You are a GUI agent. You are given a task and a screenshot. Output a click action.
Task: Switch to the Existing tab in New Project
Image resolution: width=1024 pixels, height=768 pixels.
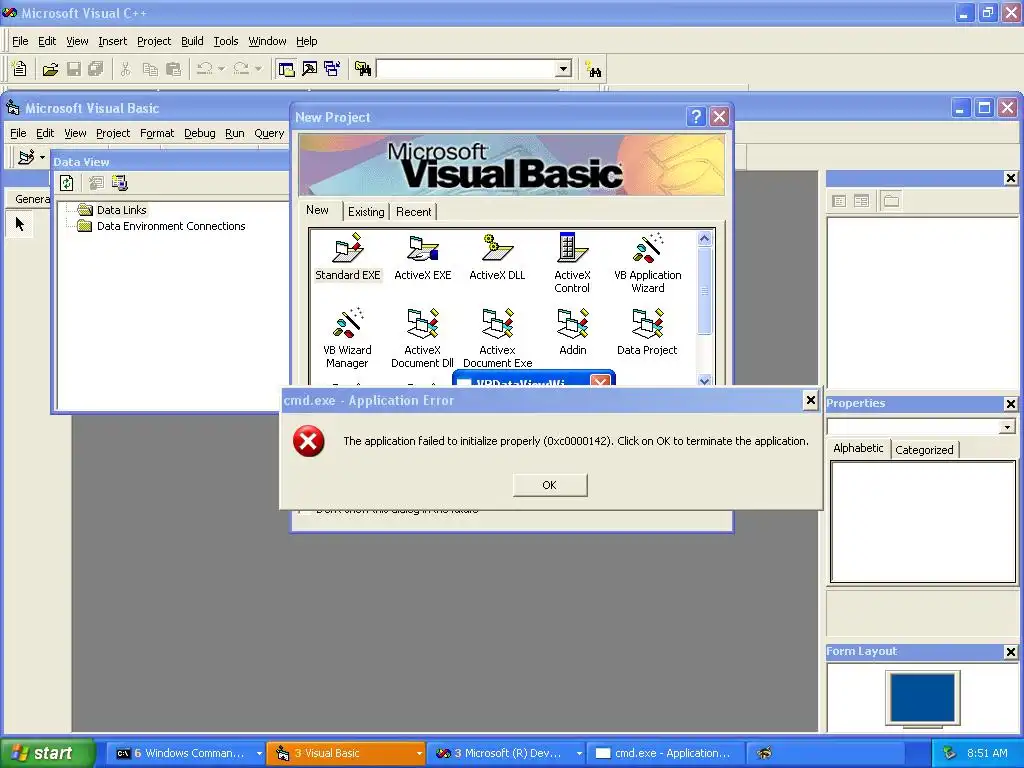[366, 212]
